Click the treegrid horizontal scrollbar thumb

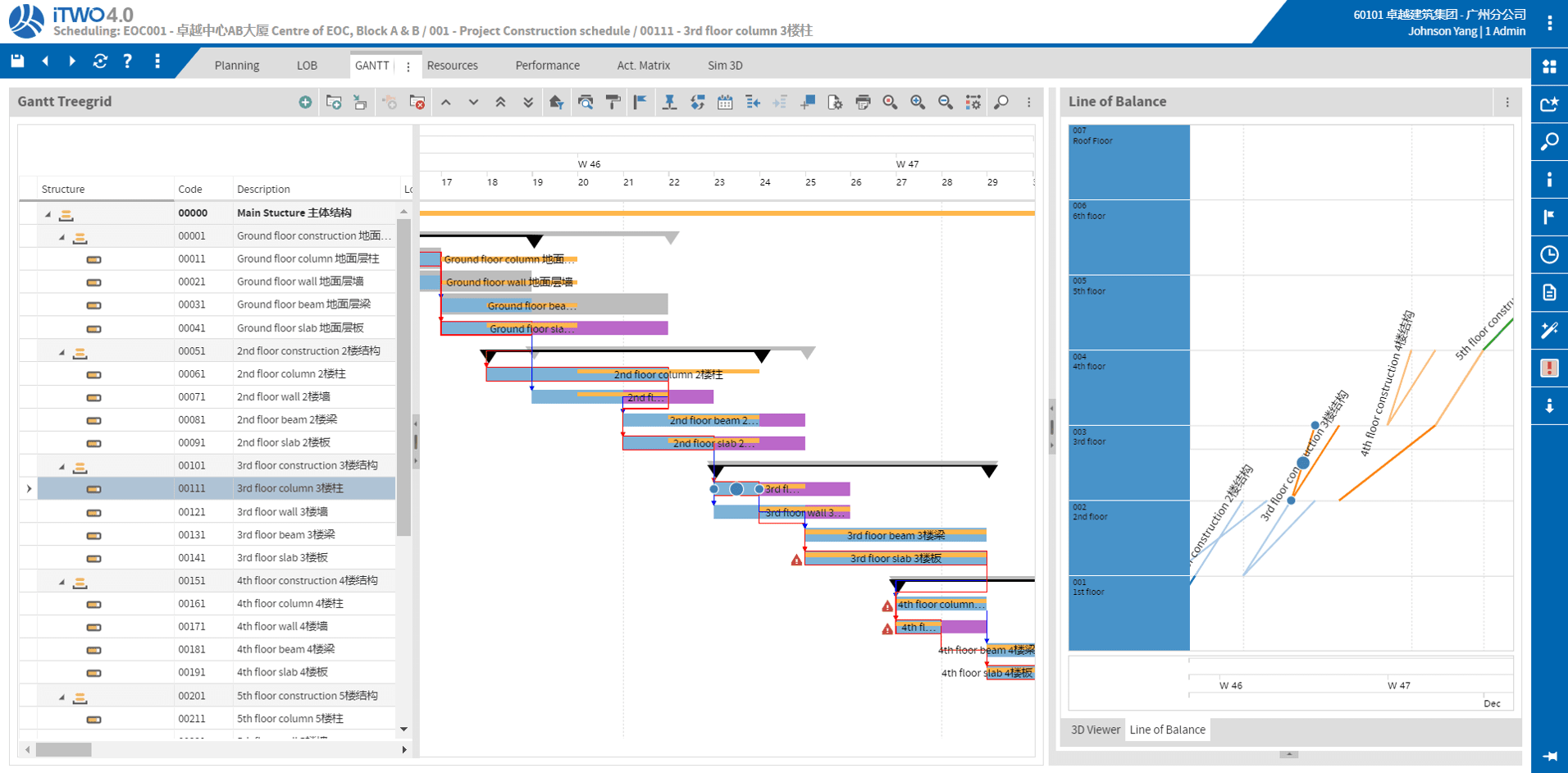64,749
